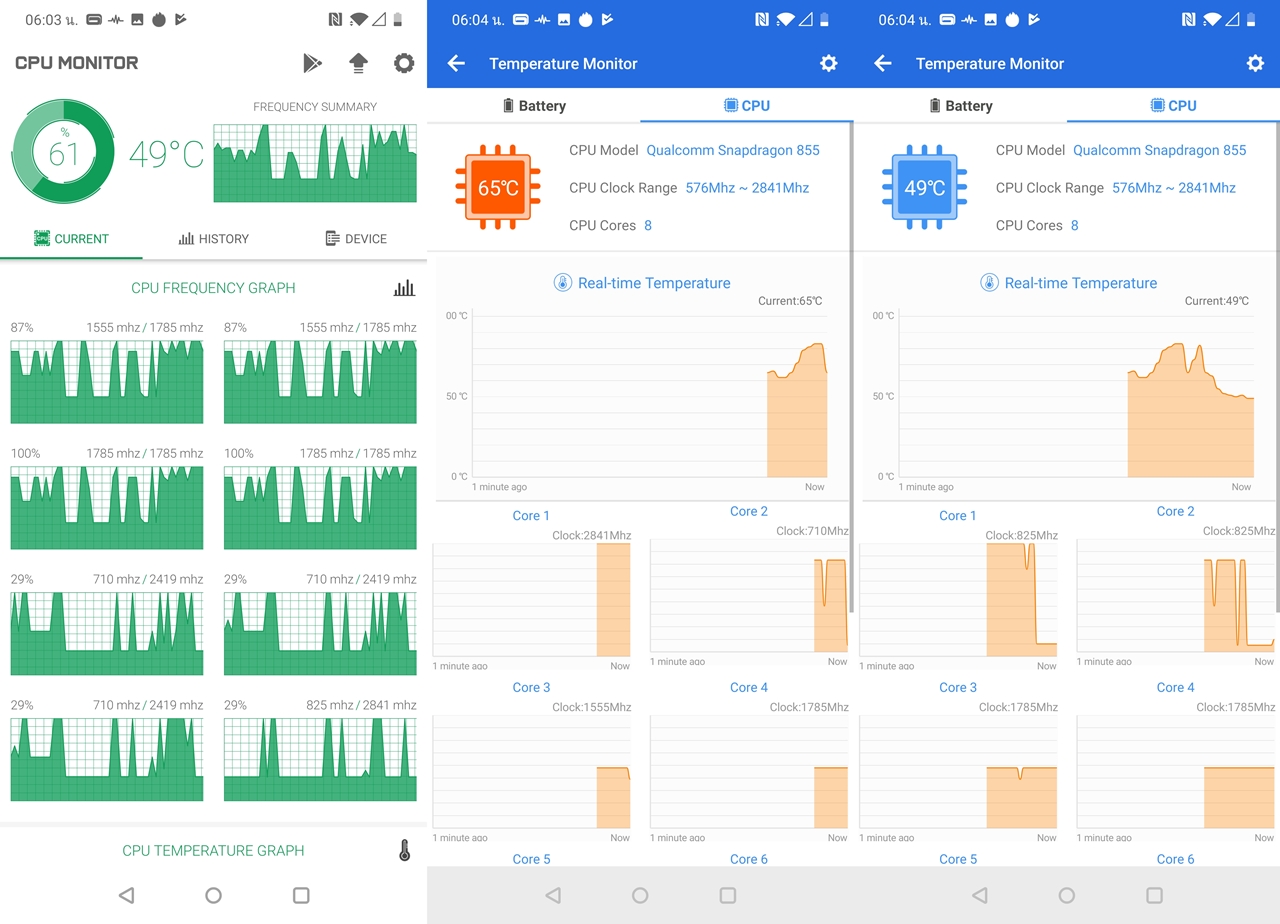Tap the Frequency Summary graph
Screen dimensions: 1280x924
[315, 163]
